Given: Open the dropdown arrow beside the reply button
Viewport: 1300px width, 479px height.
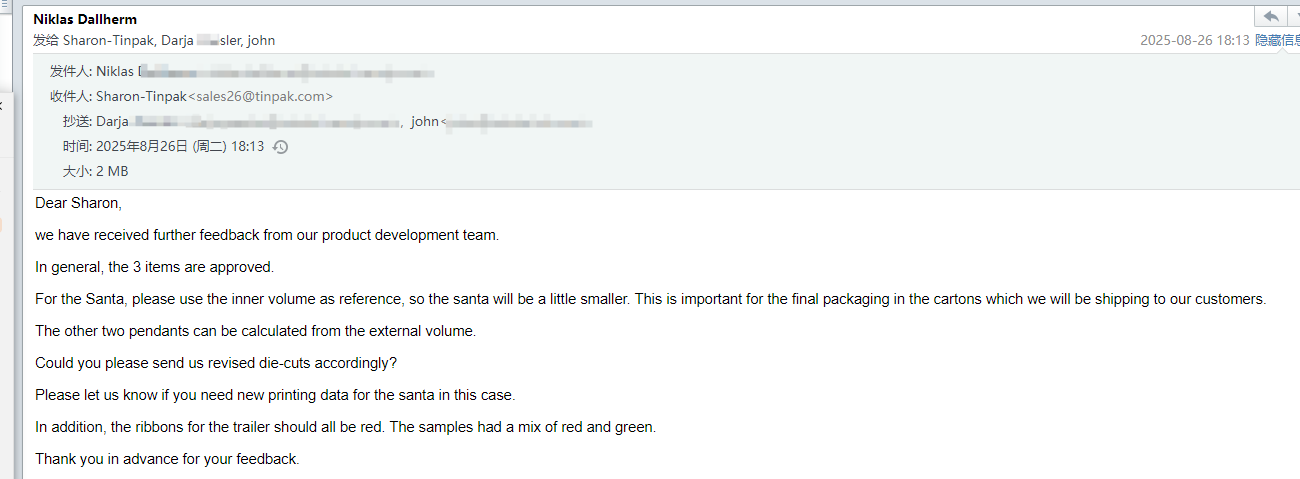Looking at the screenshot, I should (1295, 16).
